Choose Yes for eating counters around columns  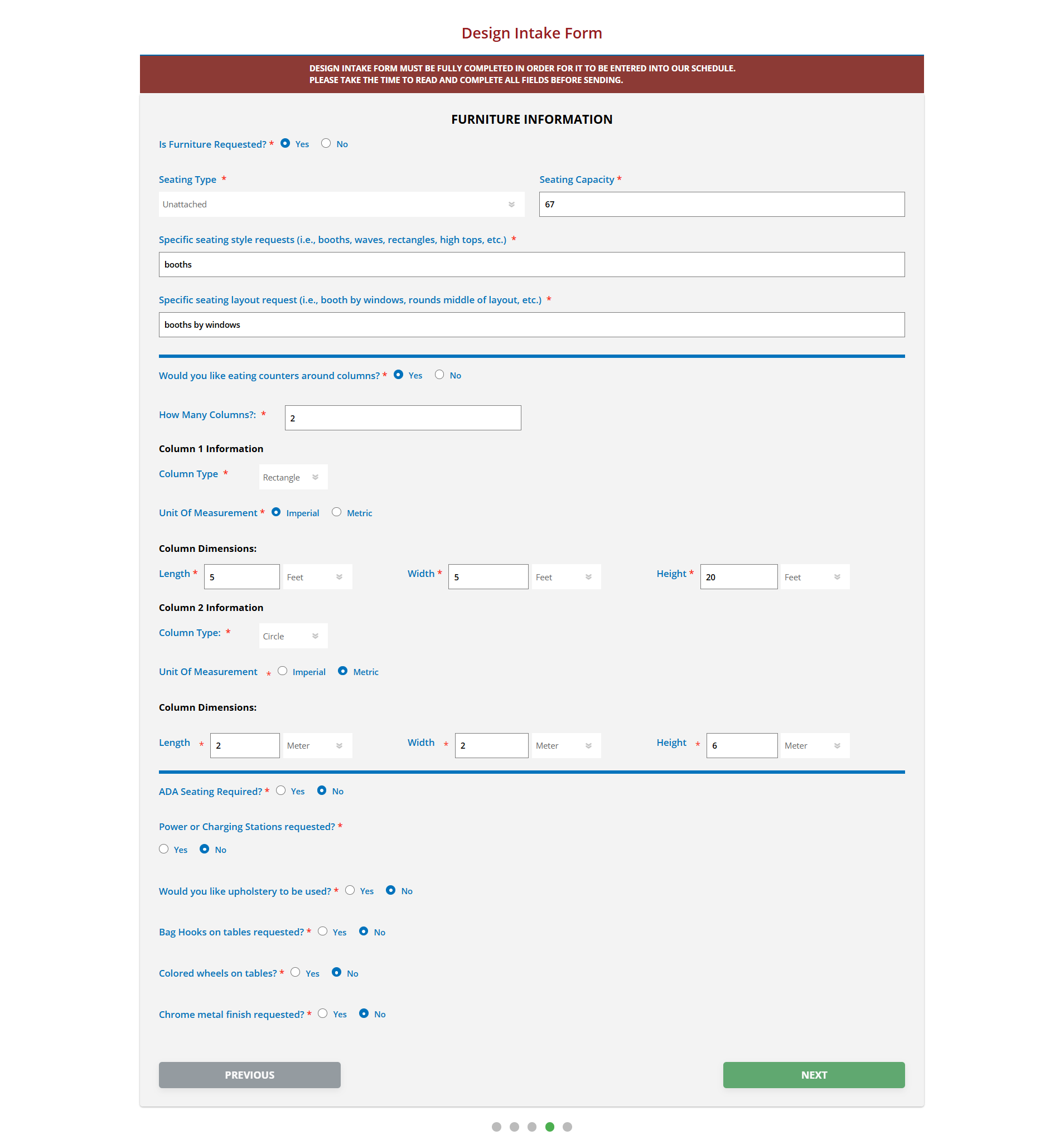[398, 375]
